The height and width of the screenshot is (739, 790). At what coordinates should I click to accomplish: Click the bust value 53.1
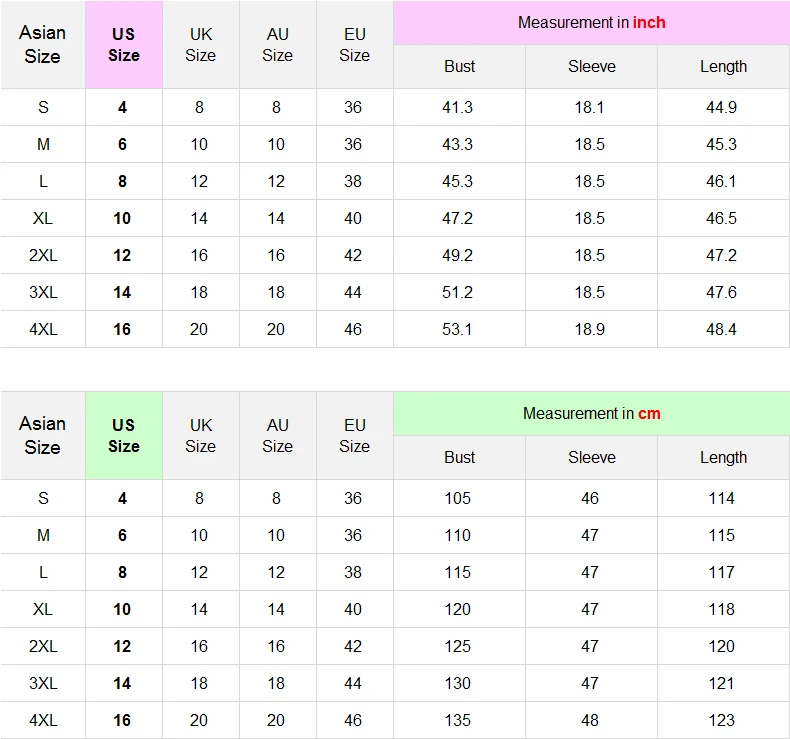tap(457, 329)
